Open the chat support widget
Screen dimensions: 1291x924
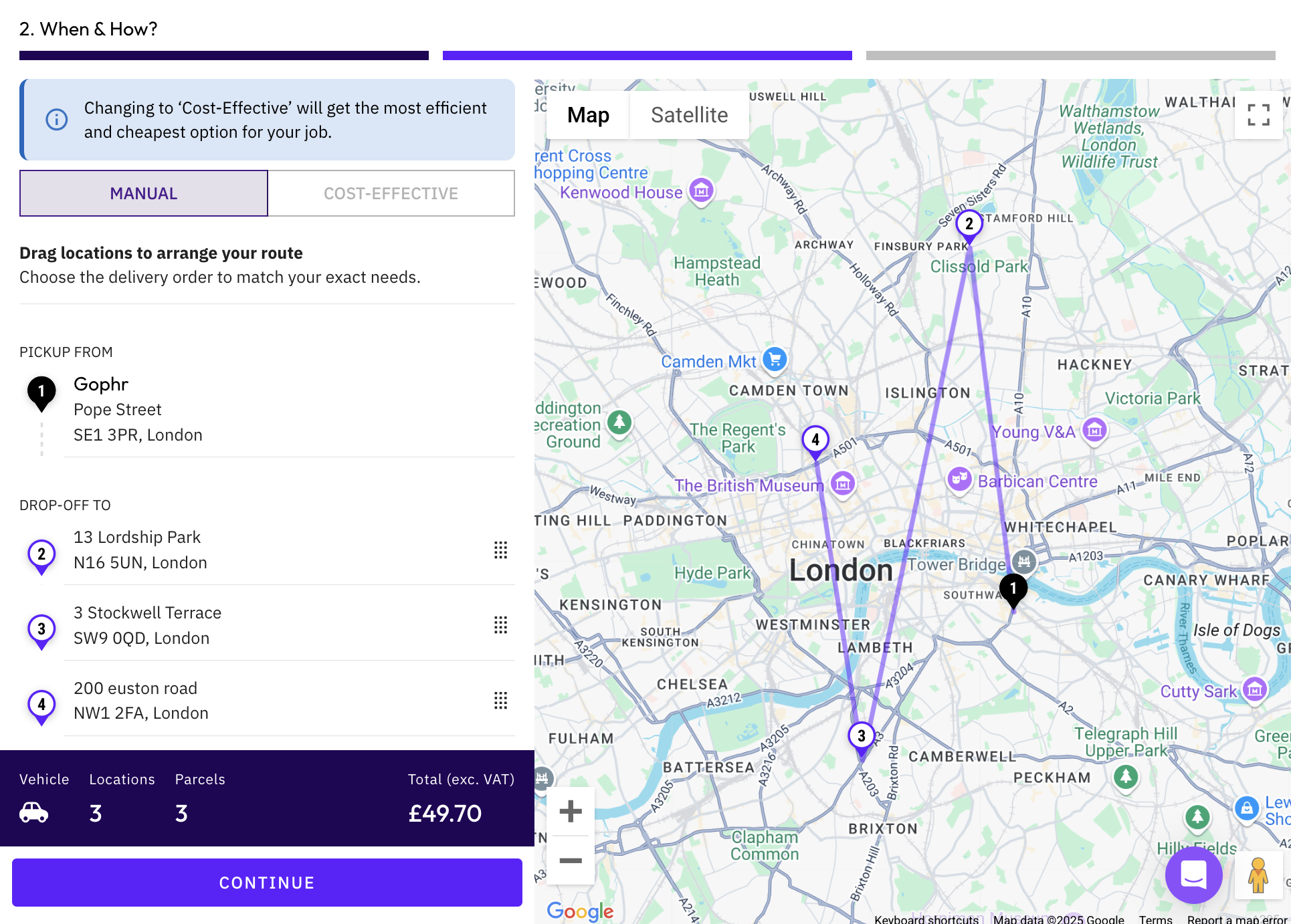click(x=1193, y=874)
